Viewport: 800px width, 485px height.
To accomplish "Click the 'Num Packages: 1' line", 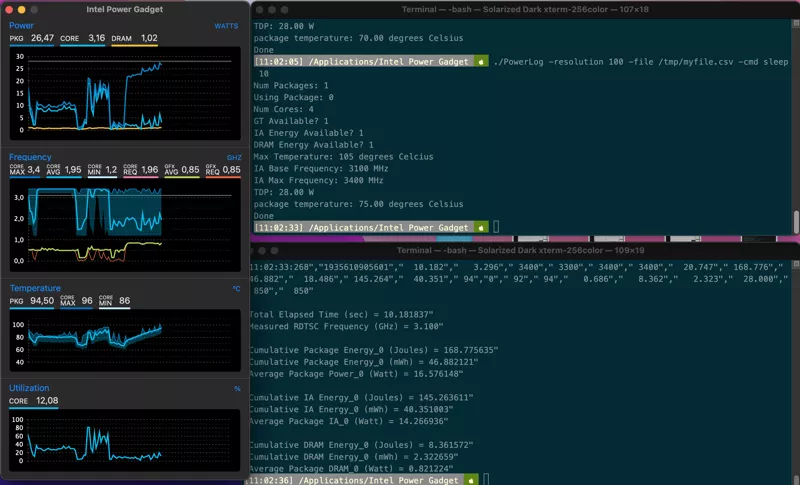I will pos(291,86).
